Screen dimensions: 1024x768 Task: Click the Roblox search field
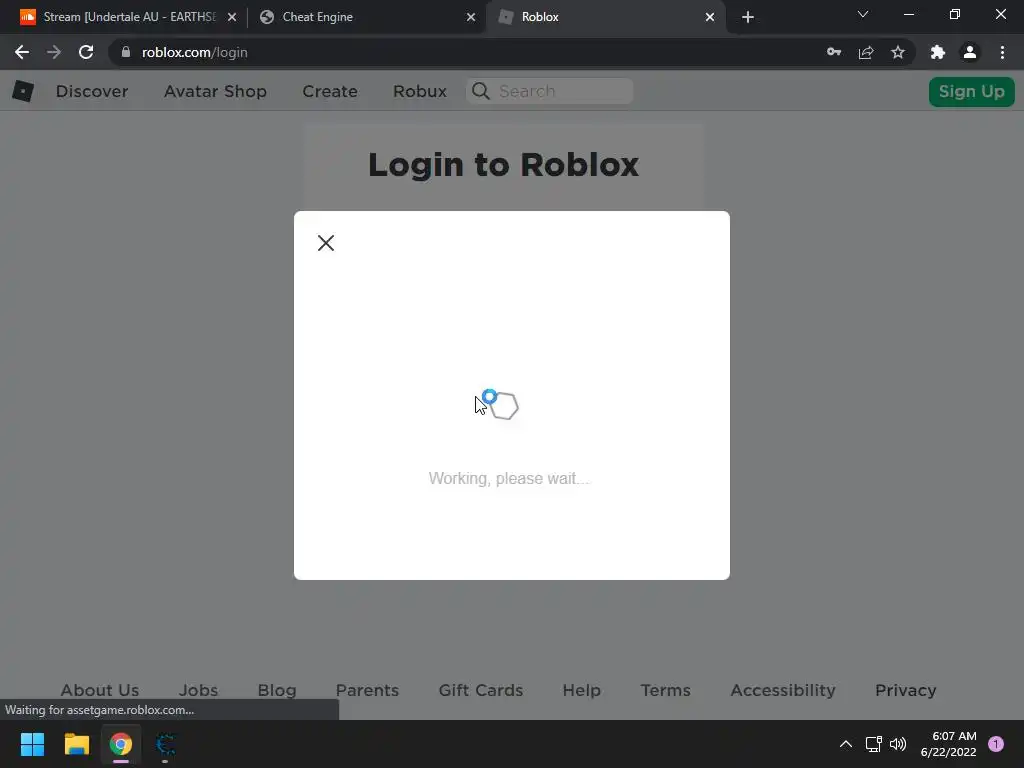click(549, 91)
